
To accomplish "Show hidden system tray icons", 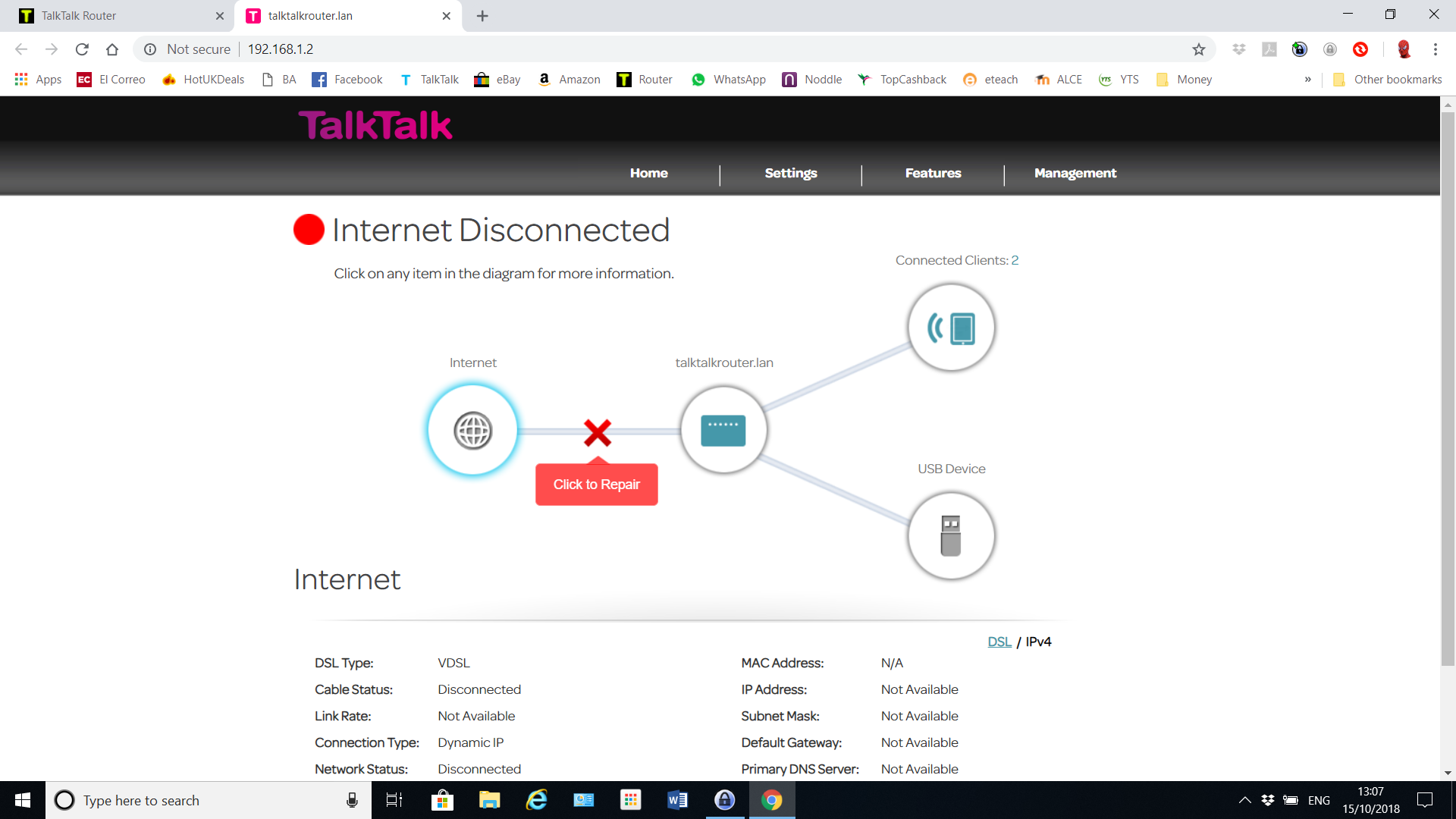I will 1244,800.
